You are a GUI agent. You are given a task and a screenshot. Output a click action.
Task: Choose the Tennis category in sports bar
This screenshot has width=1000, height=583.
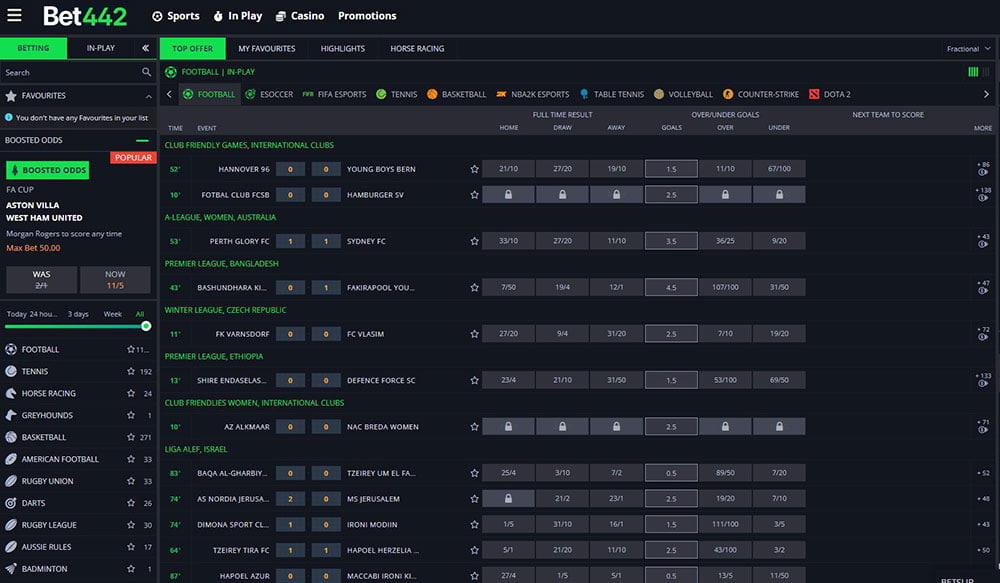tap(397, 94)
